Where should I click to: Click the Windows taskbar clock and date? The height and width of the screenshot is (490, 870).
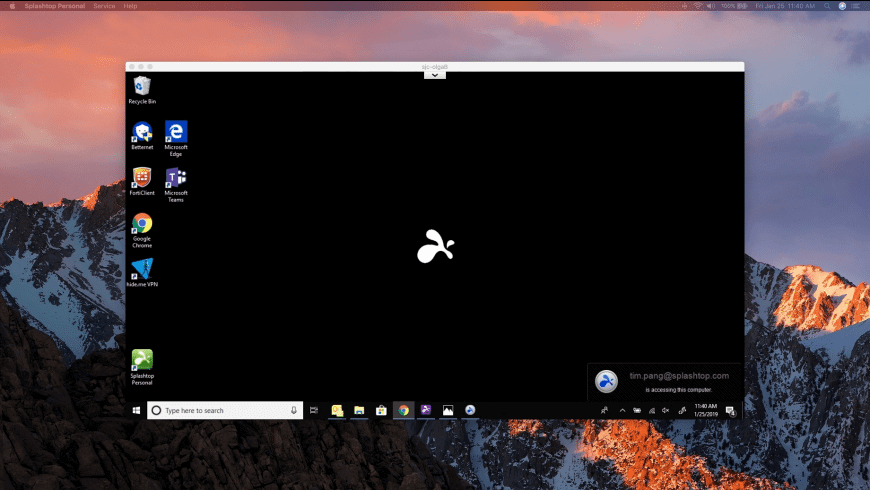tap(705, 410)
